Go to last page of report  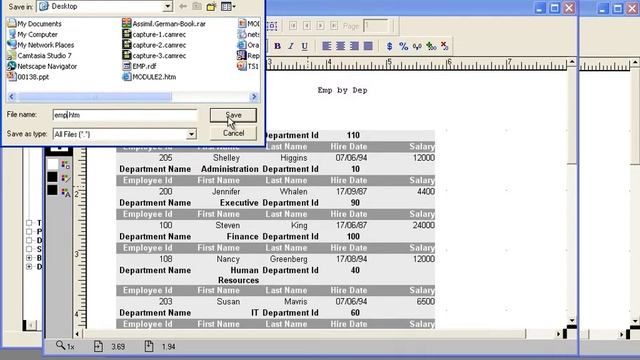tap(334, 26)
